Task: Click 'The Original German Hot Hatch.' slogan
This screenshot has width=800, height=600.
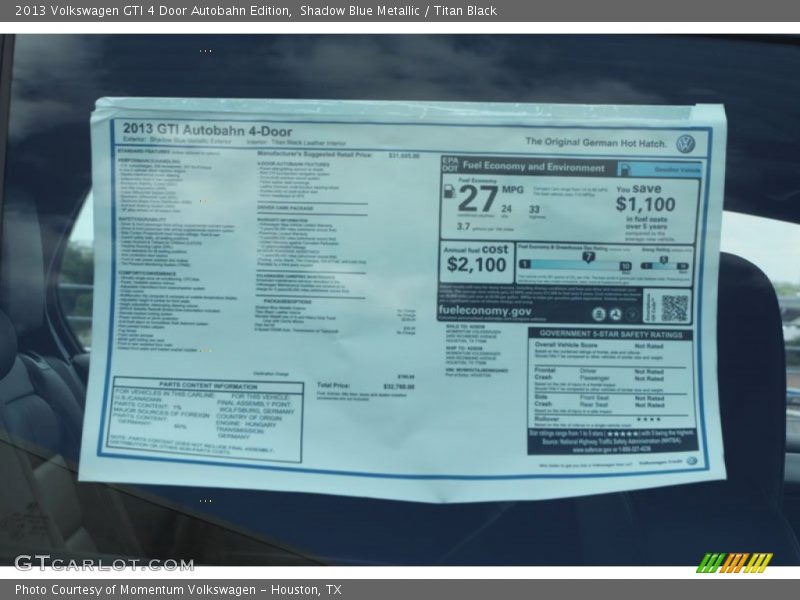Action: pos(596,142)
